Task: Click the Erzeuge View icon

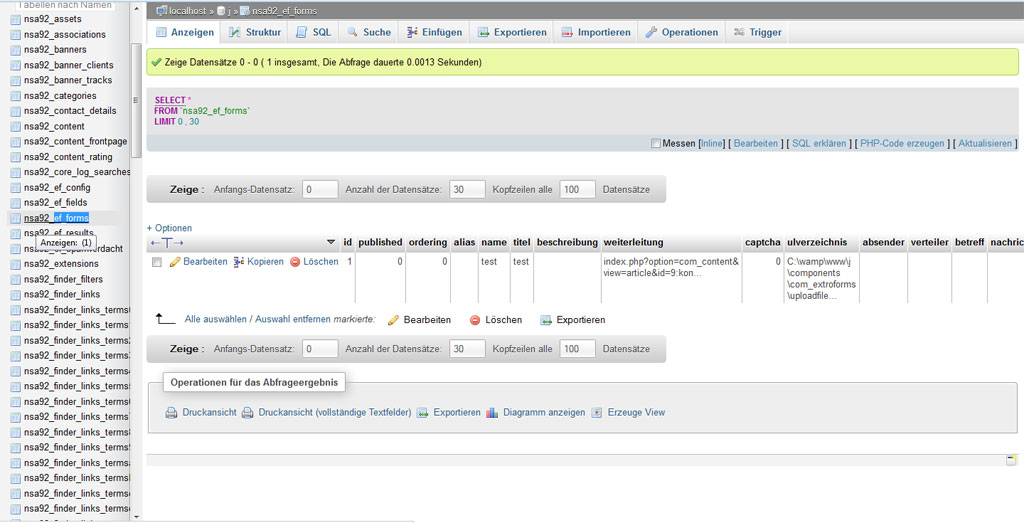Action: (597, 413)
